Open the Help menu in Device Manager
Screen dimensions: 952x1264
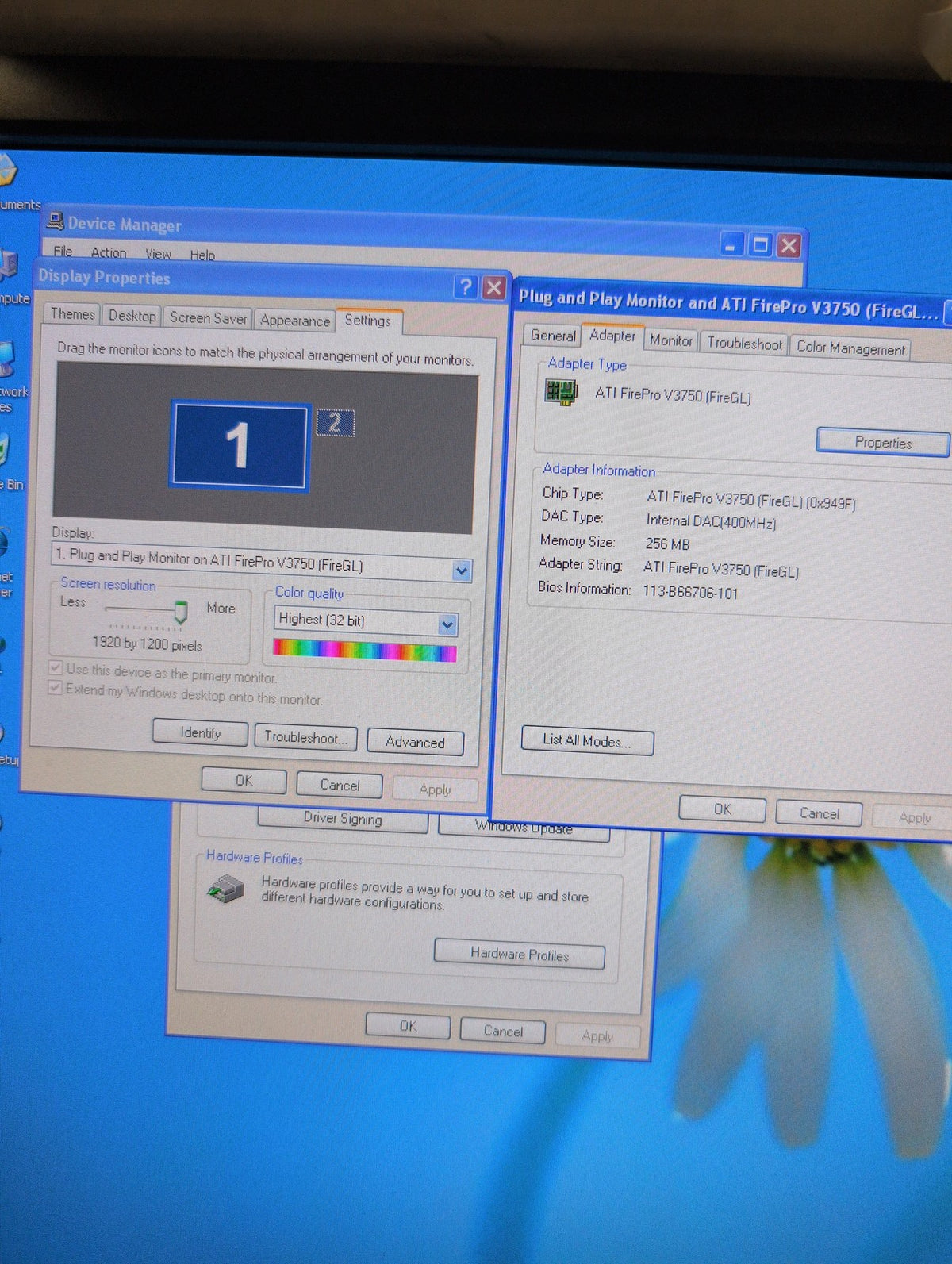pyautogui.click(x=202, y=255)
